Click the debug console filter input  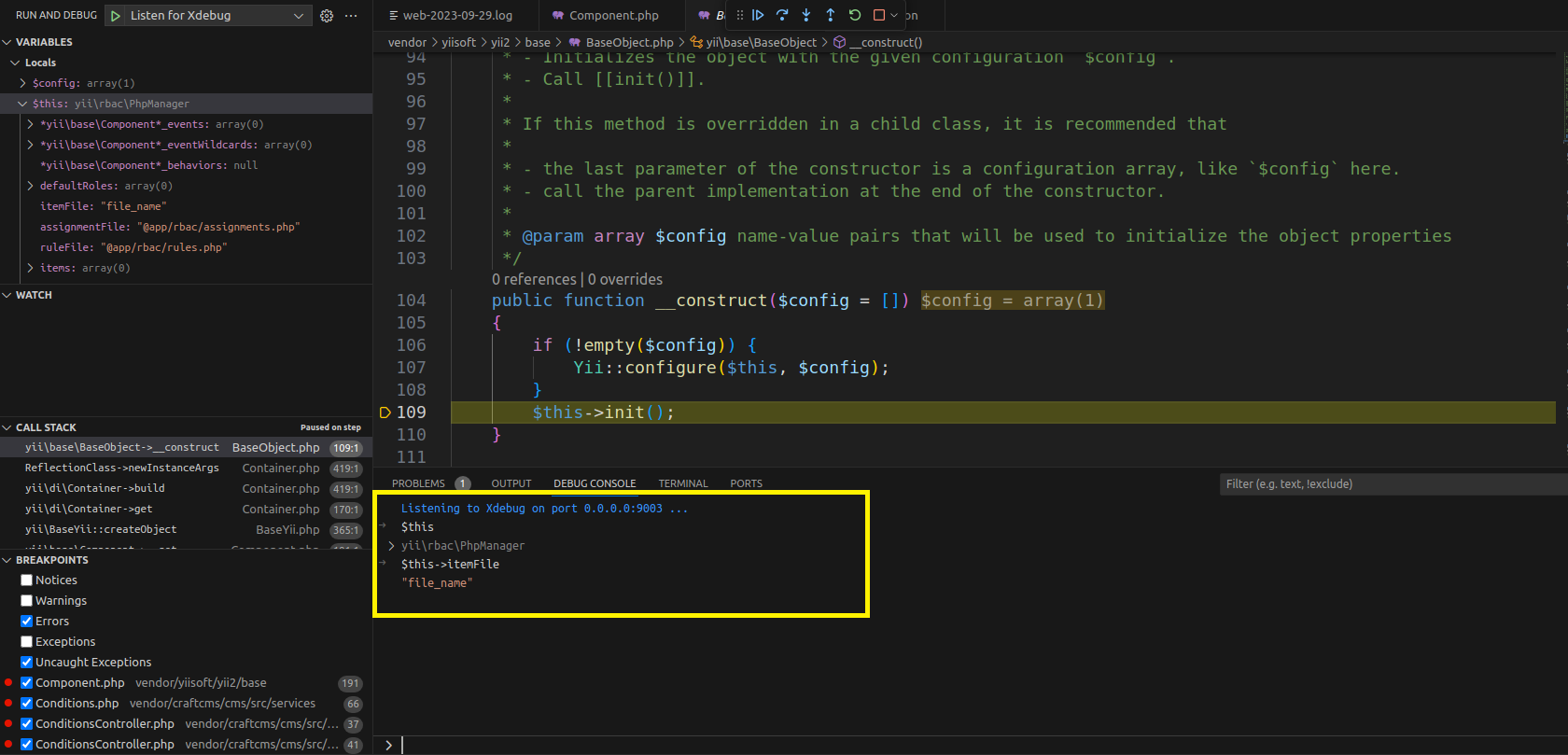(x=1393, y=483)
